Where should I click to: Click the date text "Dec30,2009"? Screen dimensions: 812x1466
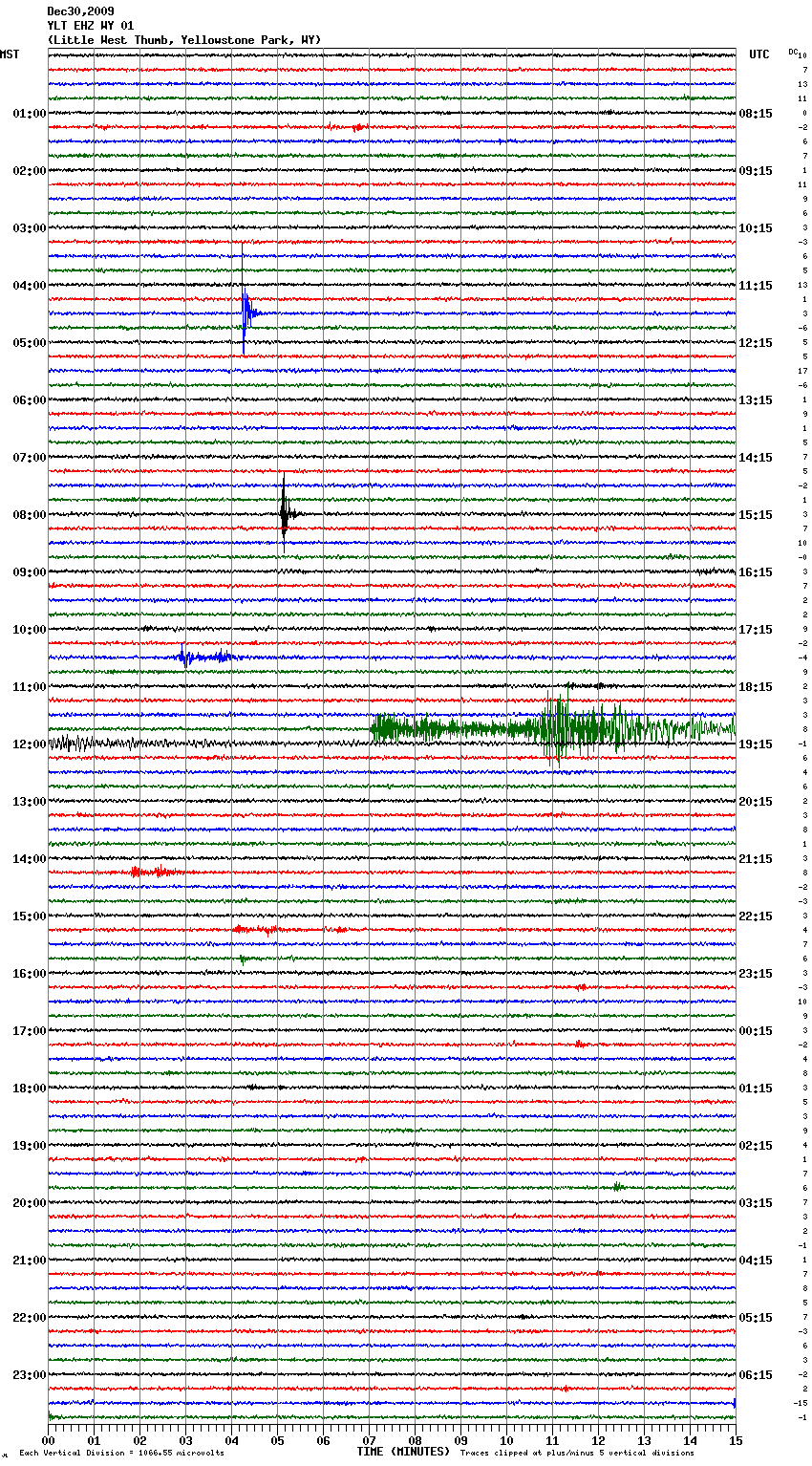(80, 11)
